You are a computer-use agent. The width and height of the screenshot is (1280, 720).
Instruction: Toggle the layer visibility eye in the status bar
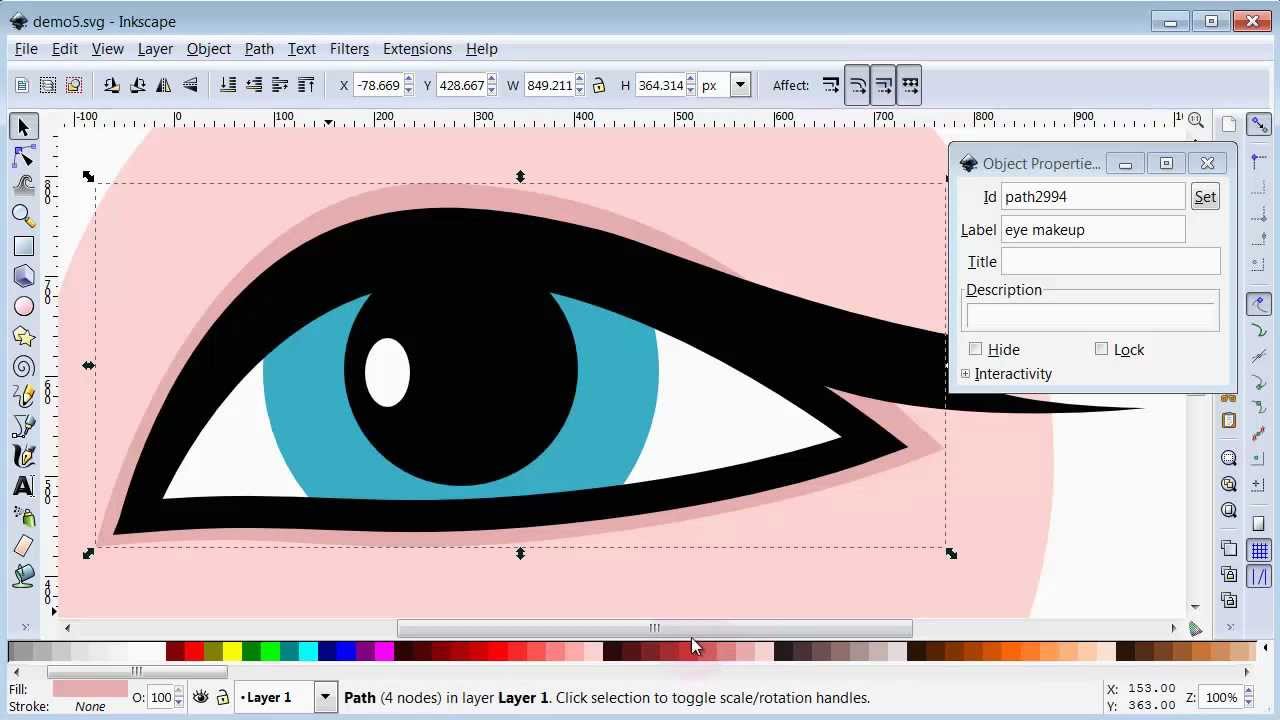click(x=199, y=697)
